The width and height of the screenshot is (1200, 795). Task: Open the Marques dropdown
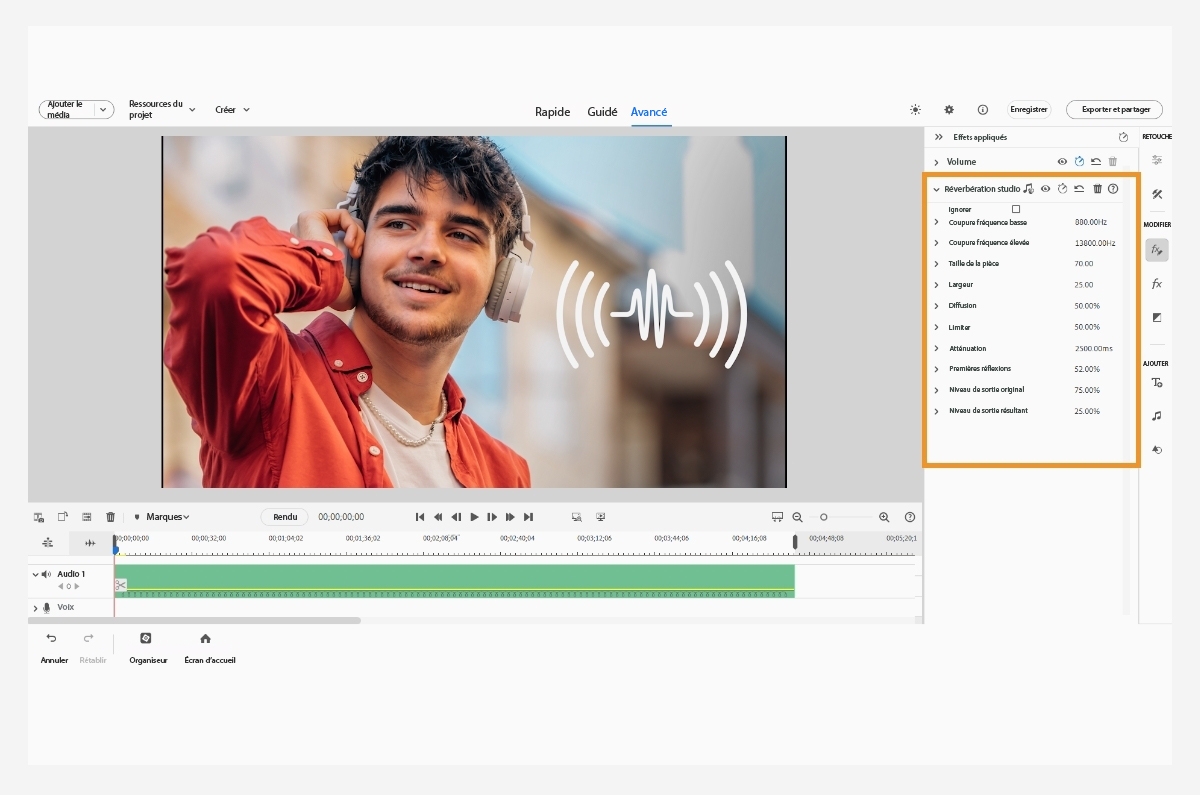[x=162, y=517]
